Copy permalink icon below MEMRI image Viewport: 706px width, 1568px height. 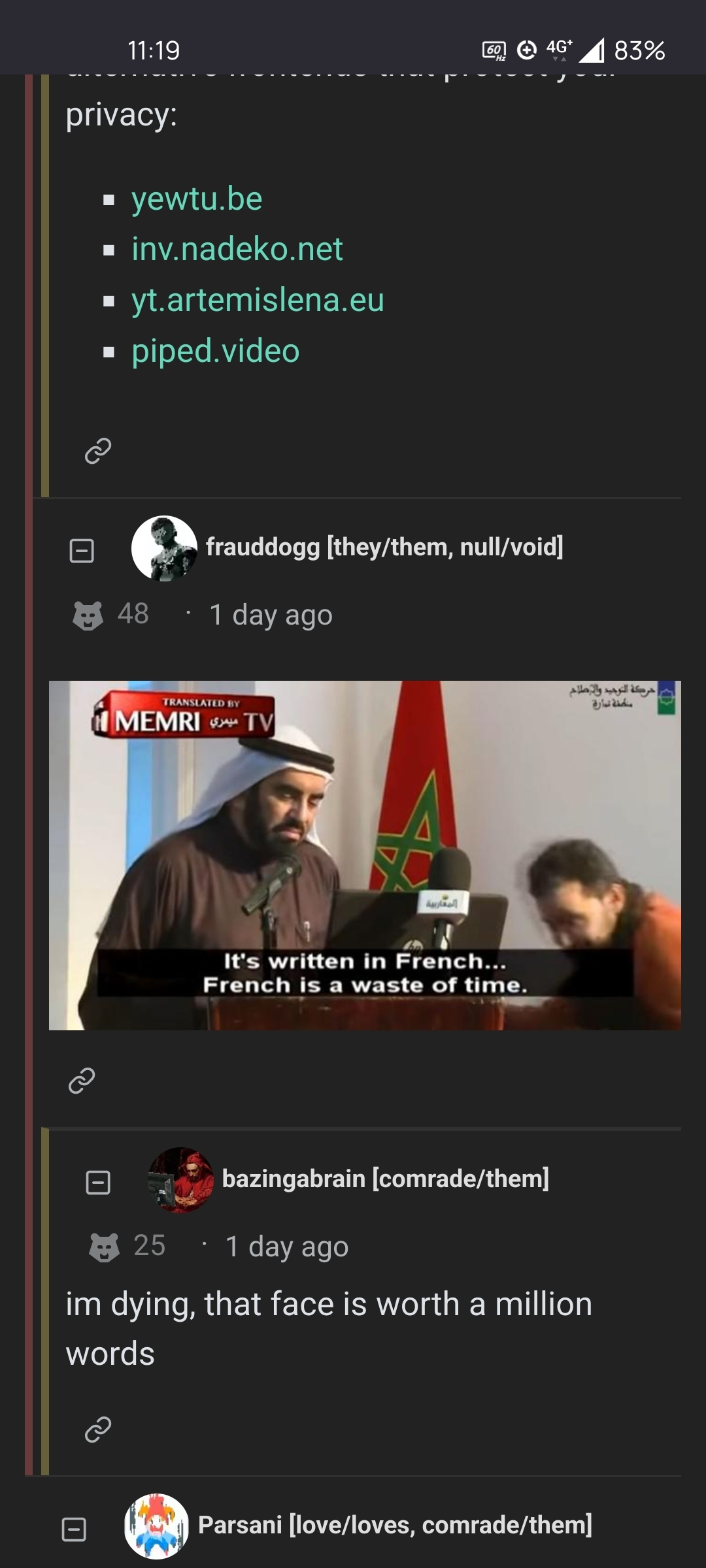pos(82,1081)
